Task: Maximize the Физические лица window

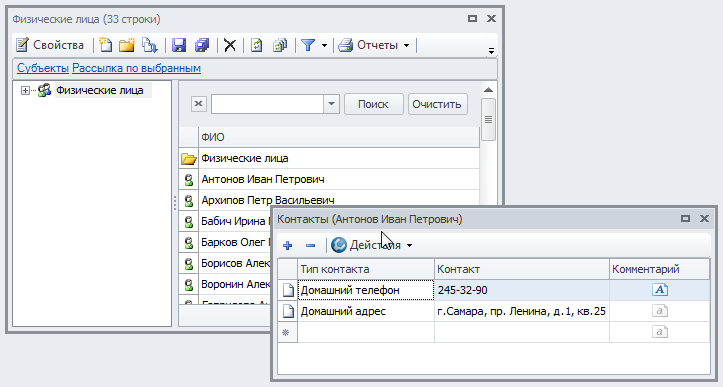Action: point(472,19)
